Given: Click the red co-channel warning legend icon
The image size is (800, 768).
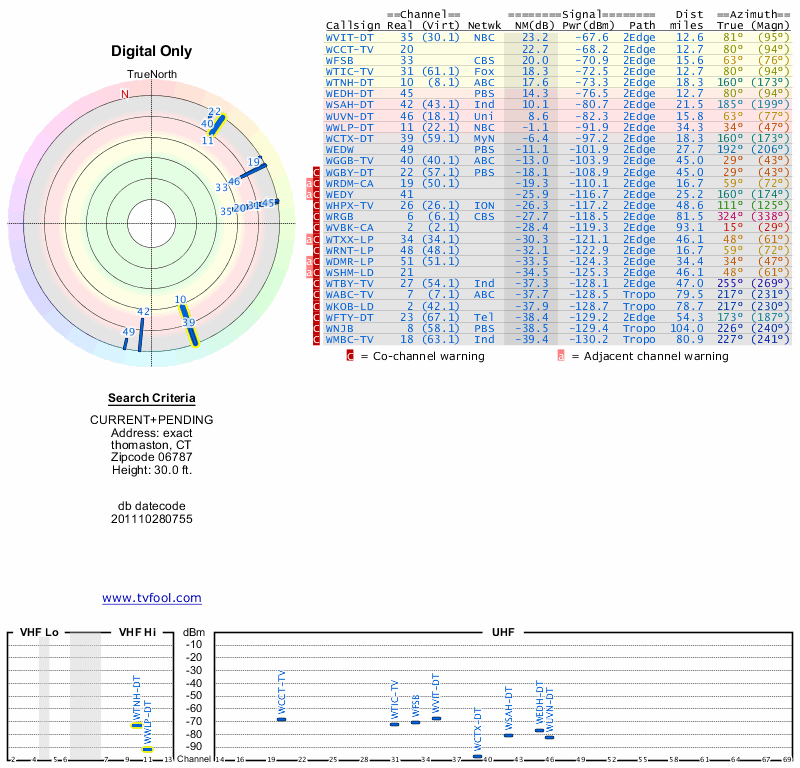Looking at the screenshot, I should pos(350,355).
